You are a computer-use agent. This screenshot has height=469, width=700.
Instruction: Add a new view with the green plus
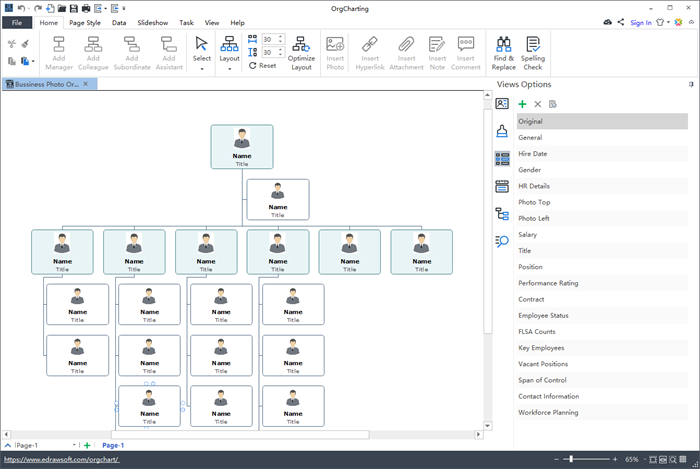click(x=522, y=104)
